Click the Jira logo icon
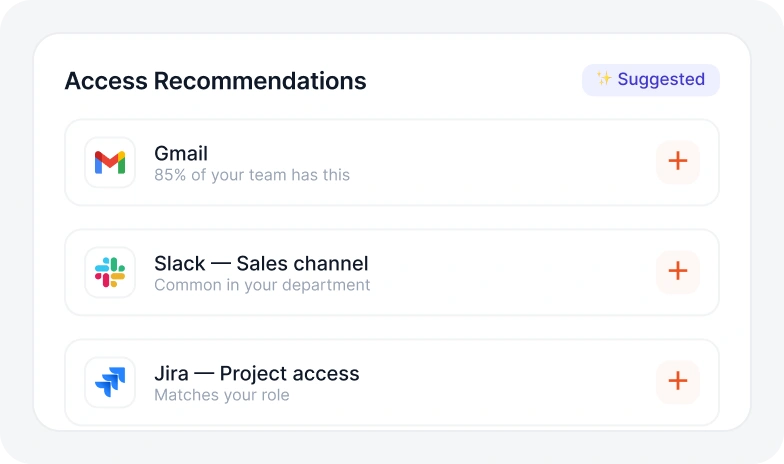 point(110,382)
